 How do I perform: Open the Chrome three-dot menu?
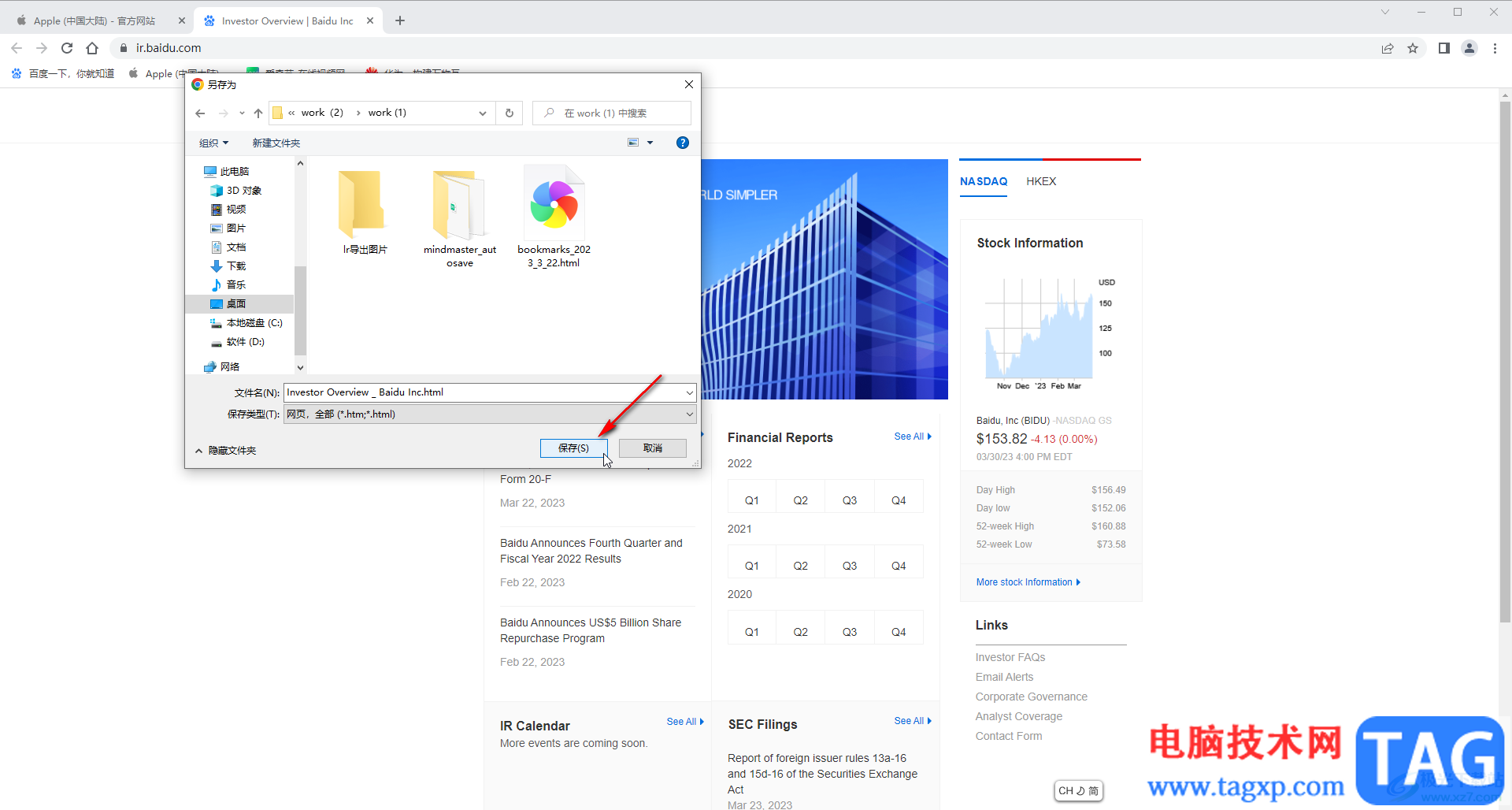point(1495,48)
